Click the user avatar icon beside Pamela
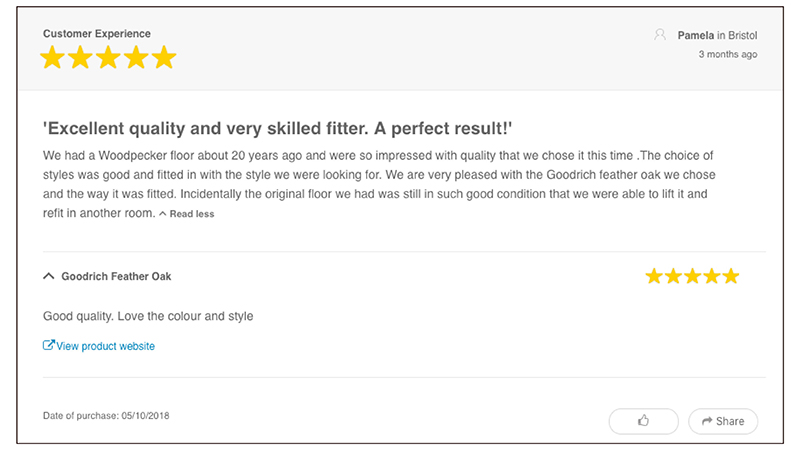The height and width of the screenshot is (450, 800). (x=660, y=35)
